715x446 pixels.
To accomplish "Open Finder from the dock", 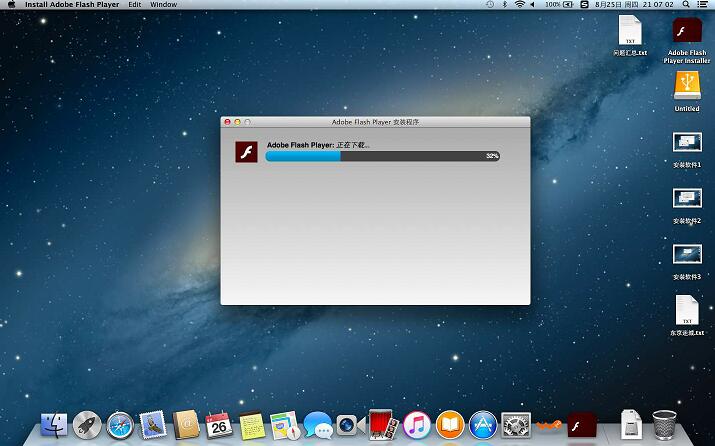I will pyautogui.click(x=54, y=425).
